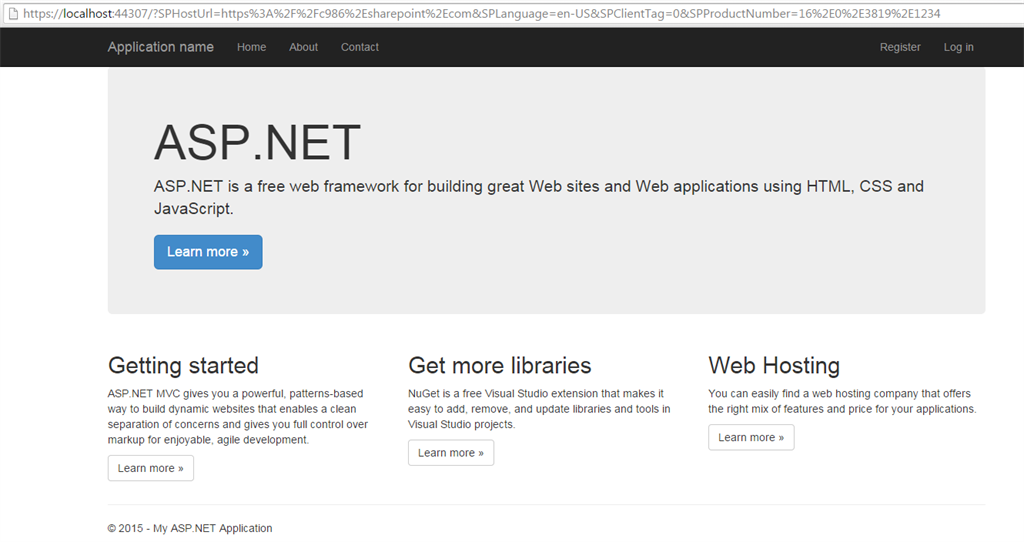This screenshot has width=1024, height=542.
Task: Click the ASP.NET free web framework description text
Action: (x=539, y=197)
